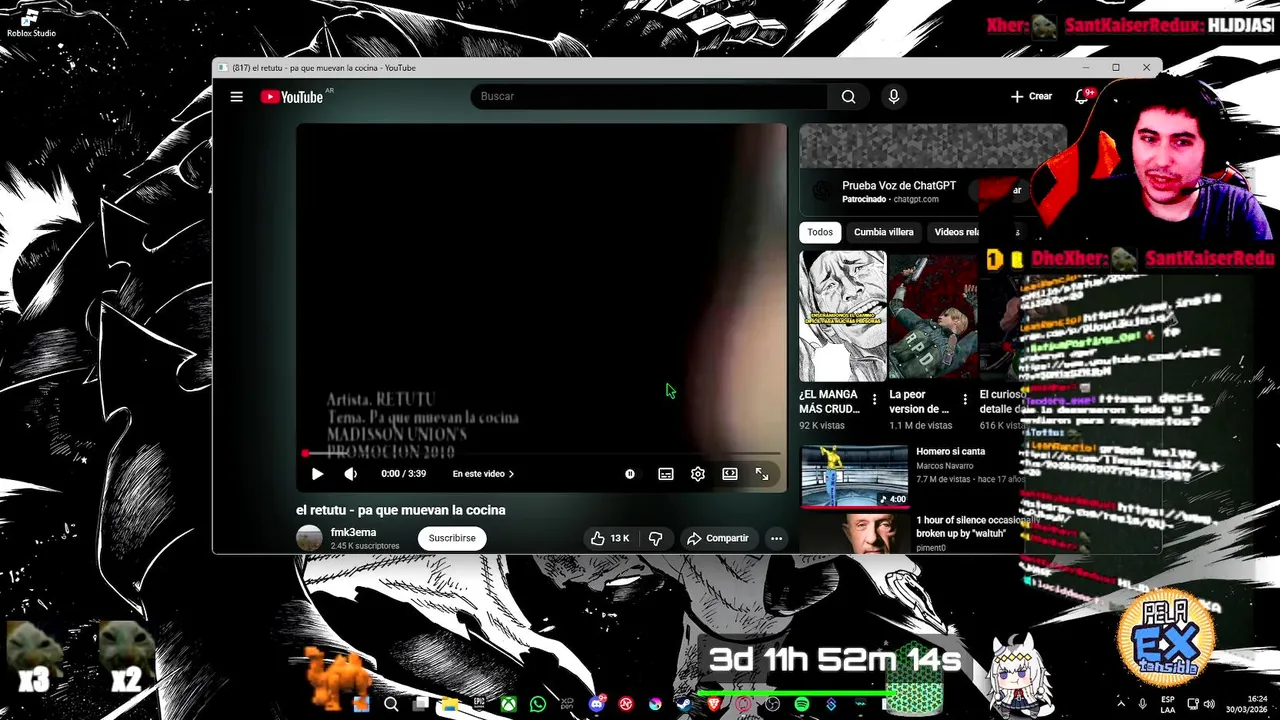Viewport: 1280px width, 720px height.
Task: Toggle subtitles in the video player
Action: click(x=666, y=474)
